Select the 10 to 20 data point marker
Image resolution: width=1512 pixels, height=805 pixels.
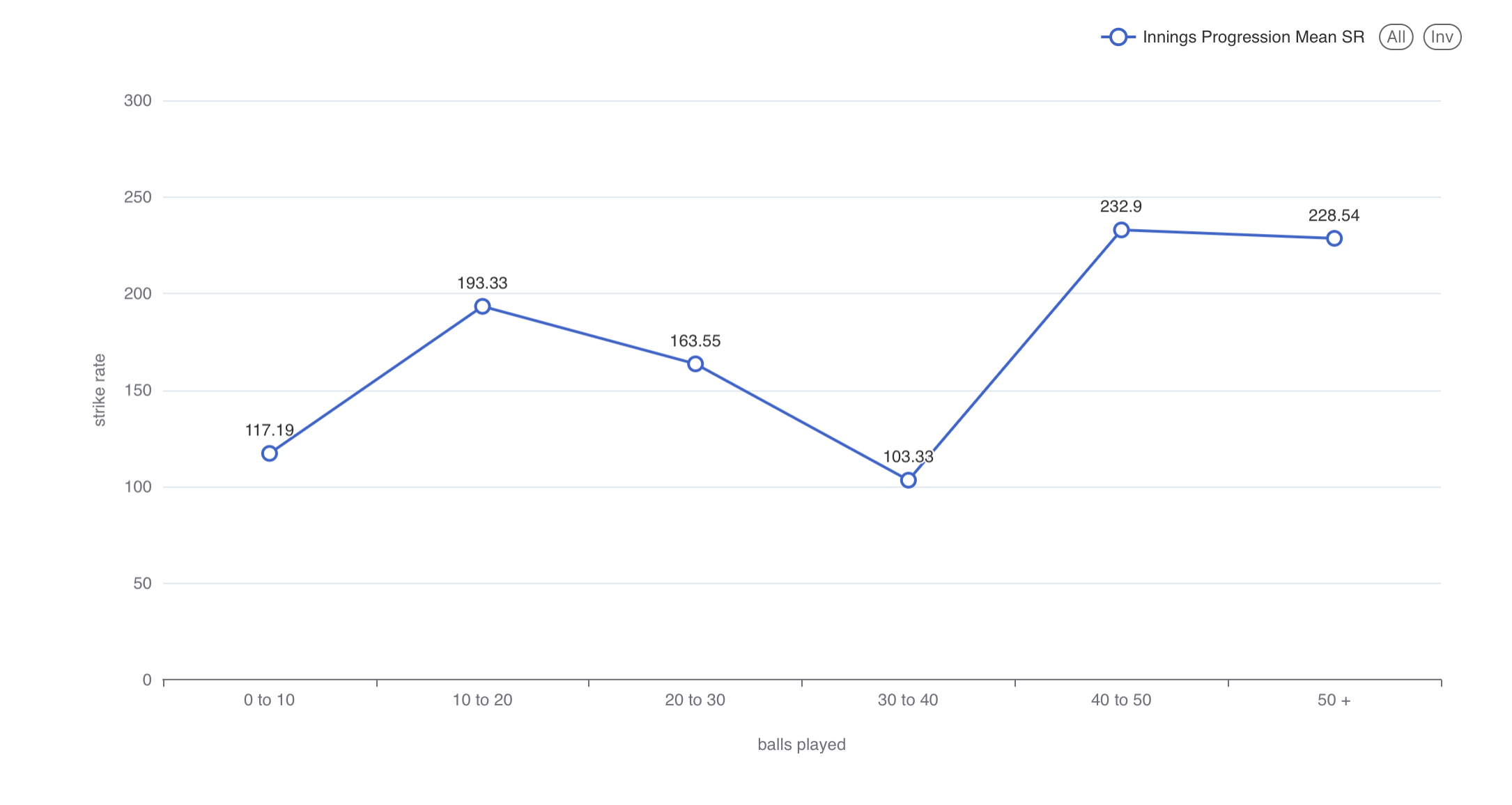tap(482, 306)
